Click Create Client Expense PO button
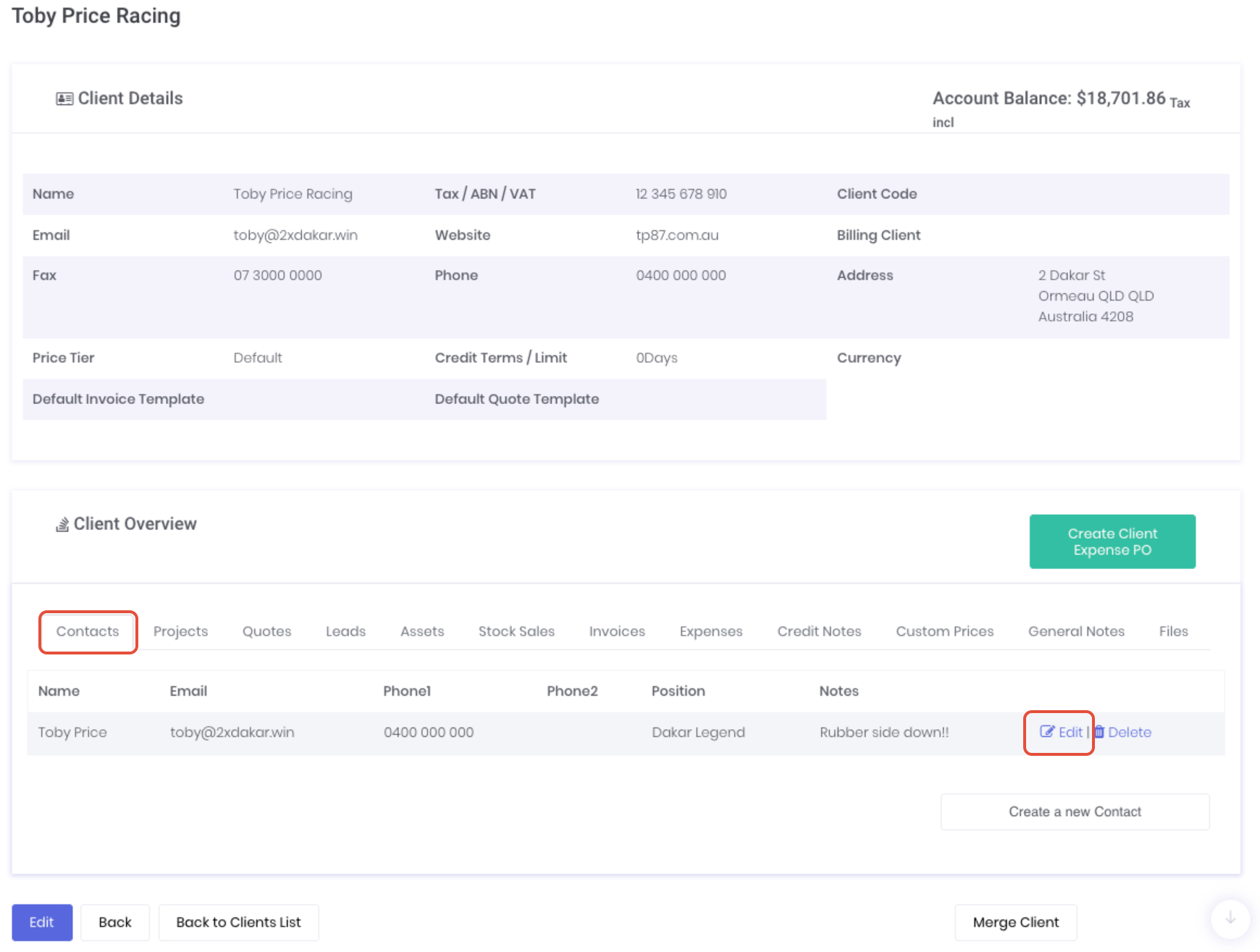Screen dimensions: 1260x952 (1112, 542)
